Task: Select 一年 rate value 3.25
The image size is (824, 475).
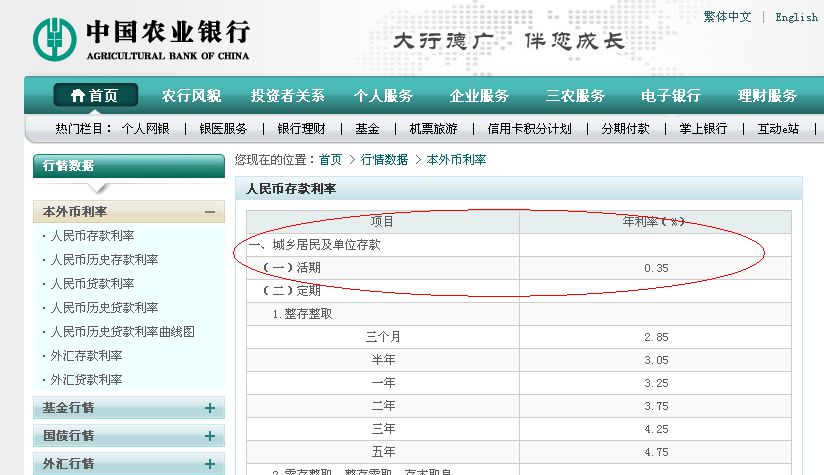Action: coord(656,383)
